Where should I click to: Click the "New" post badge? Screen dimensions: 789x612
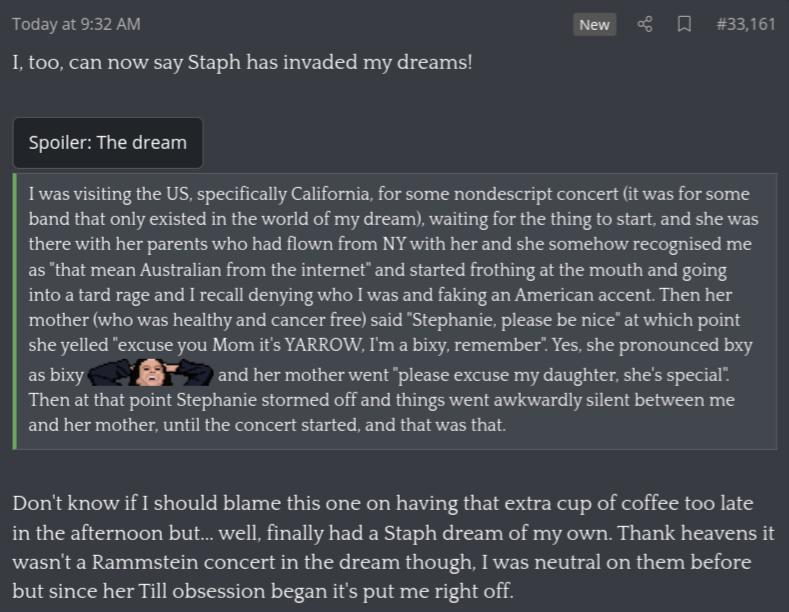(x=594, y=24)
